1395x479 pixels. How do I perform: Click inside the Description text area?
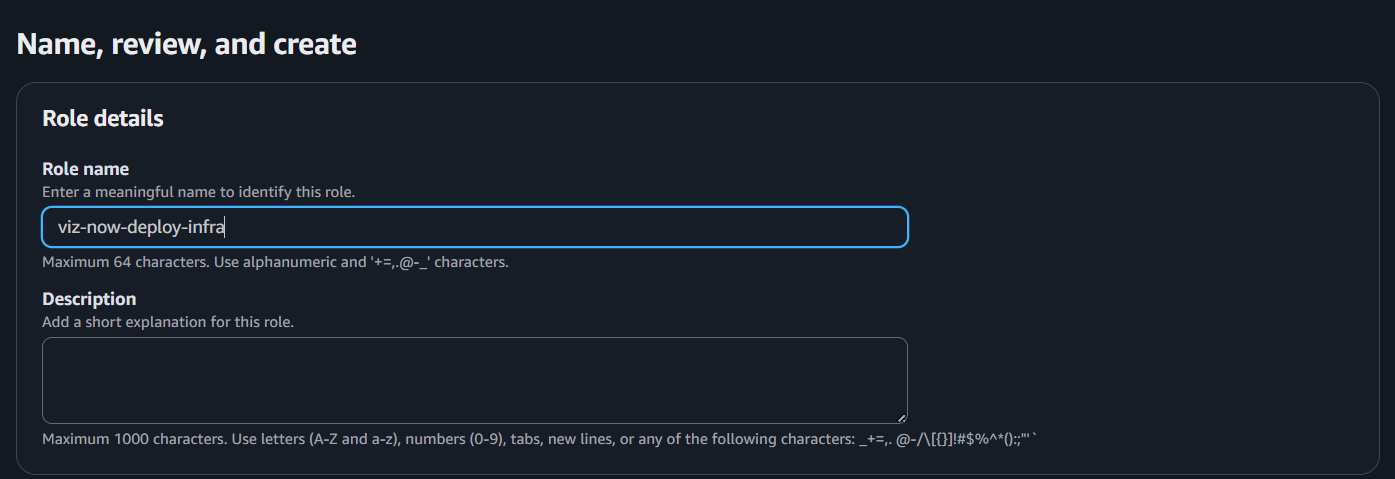474,380
